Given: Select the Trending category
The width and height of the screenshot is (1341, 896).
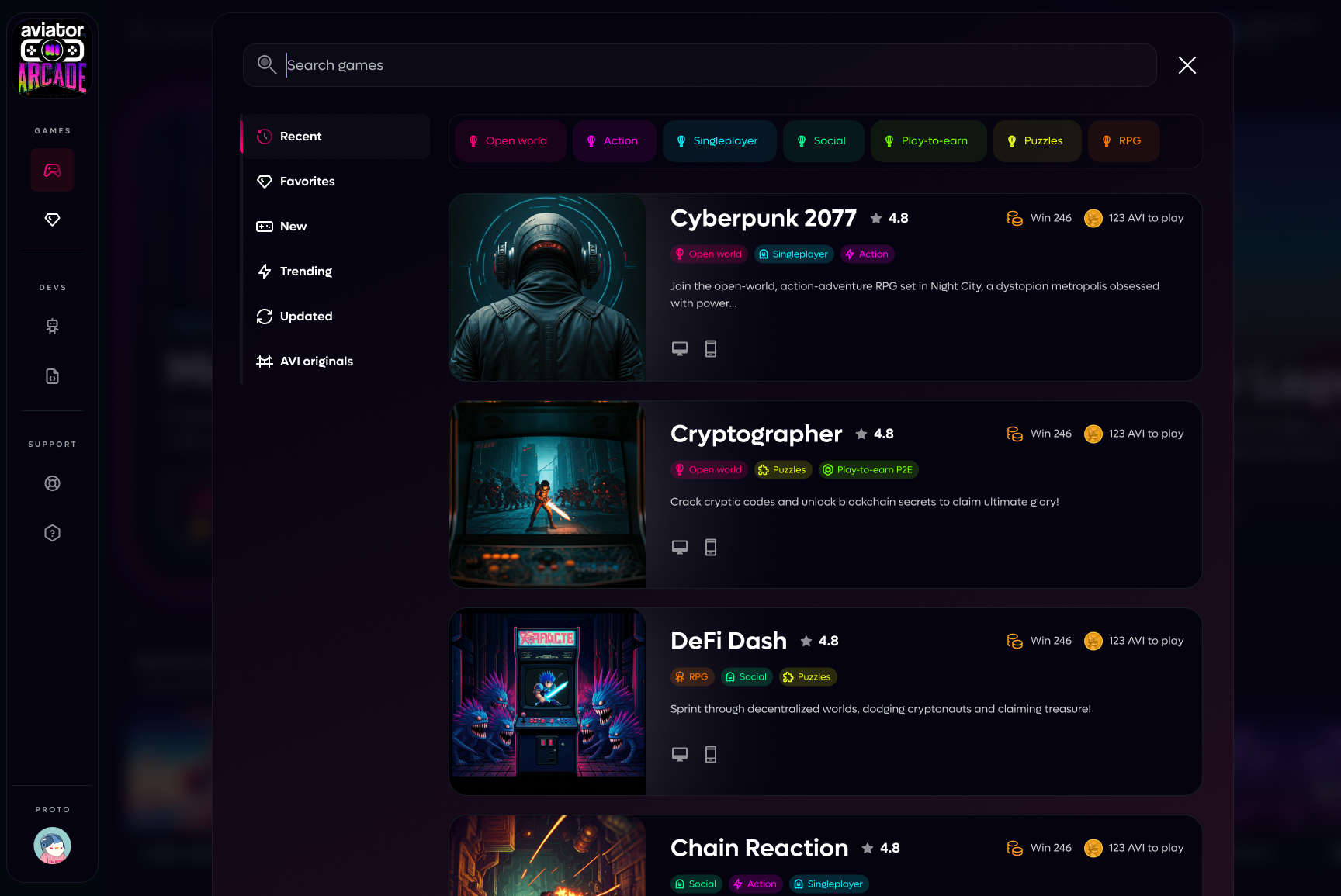Looking at the screenshot, I should tap(335, 272).
